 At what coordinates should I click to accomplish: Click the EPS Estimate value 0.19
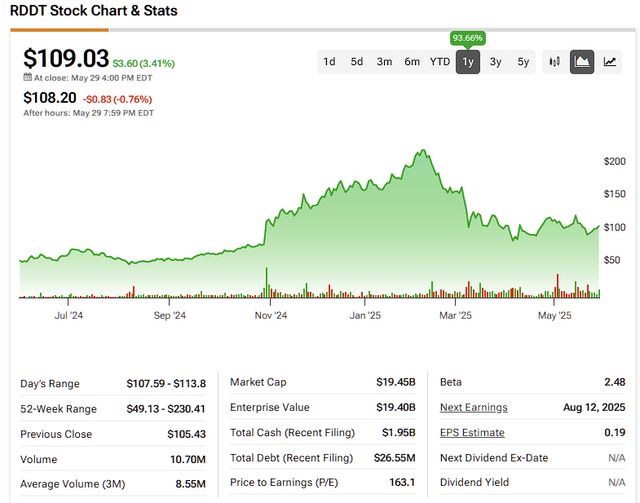pos(615,432)
